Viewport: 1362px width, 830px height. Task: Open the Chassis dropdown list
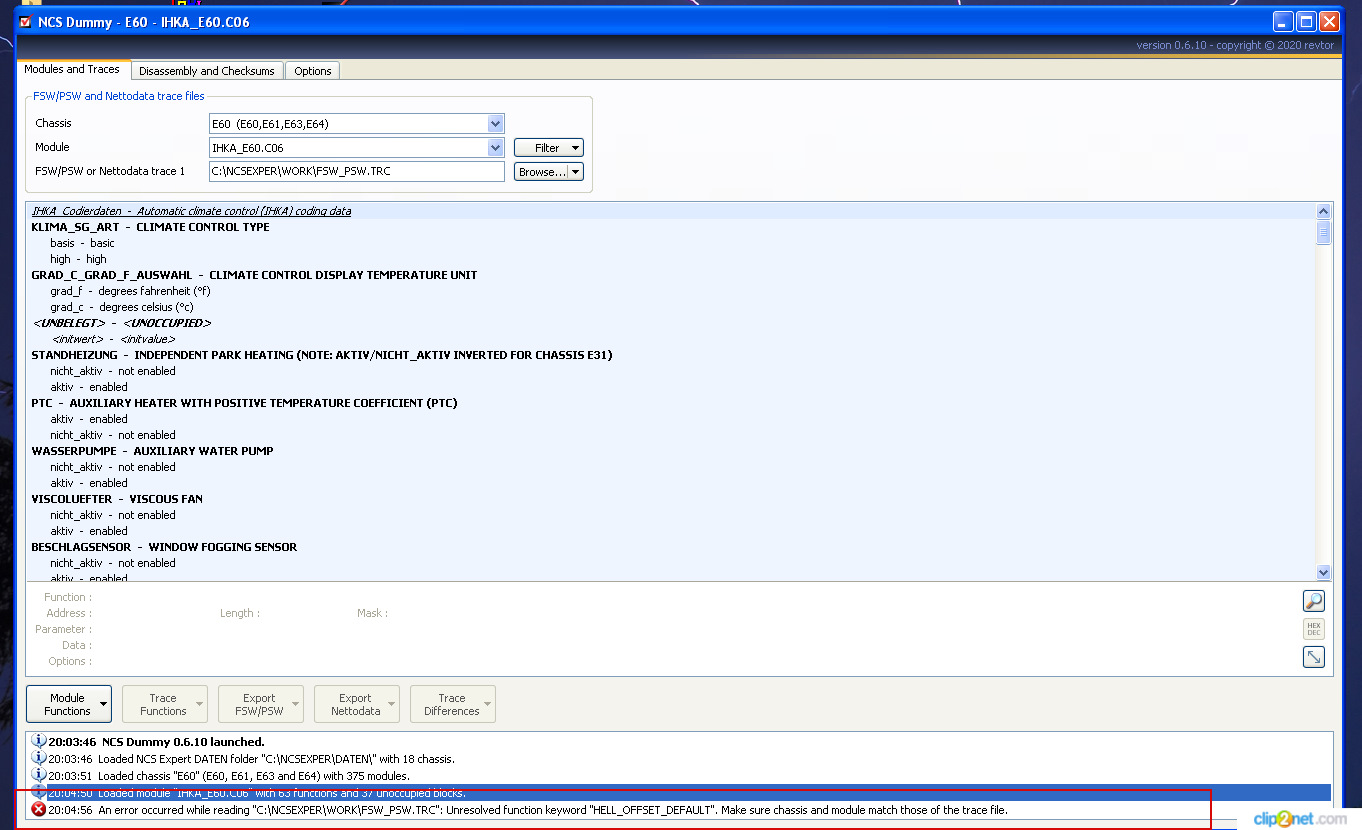pyautogui.click(x=495, y=124)
